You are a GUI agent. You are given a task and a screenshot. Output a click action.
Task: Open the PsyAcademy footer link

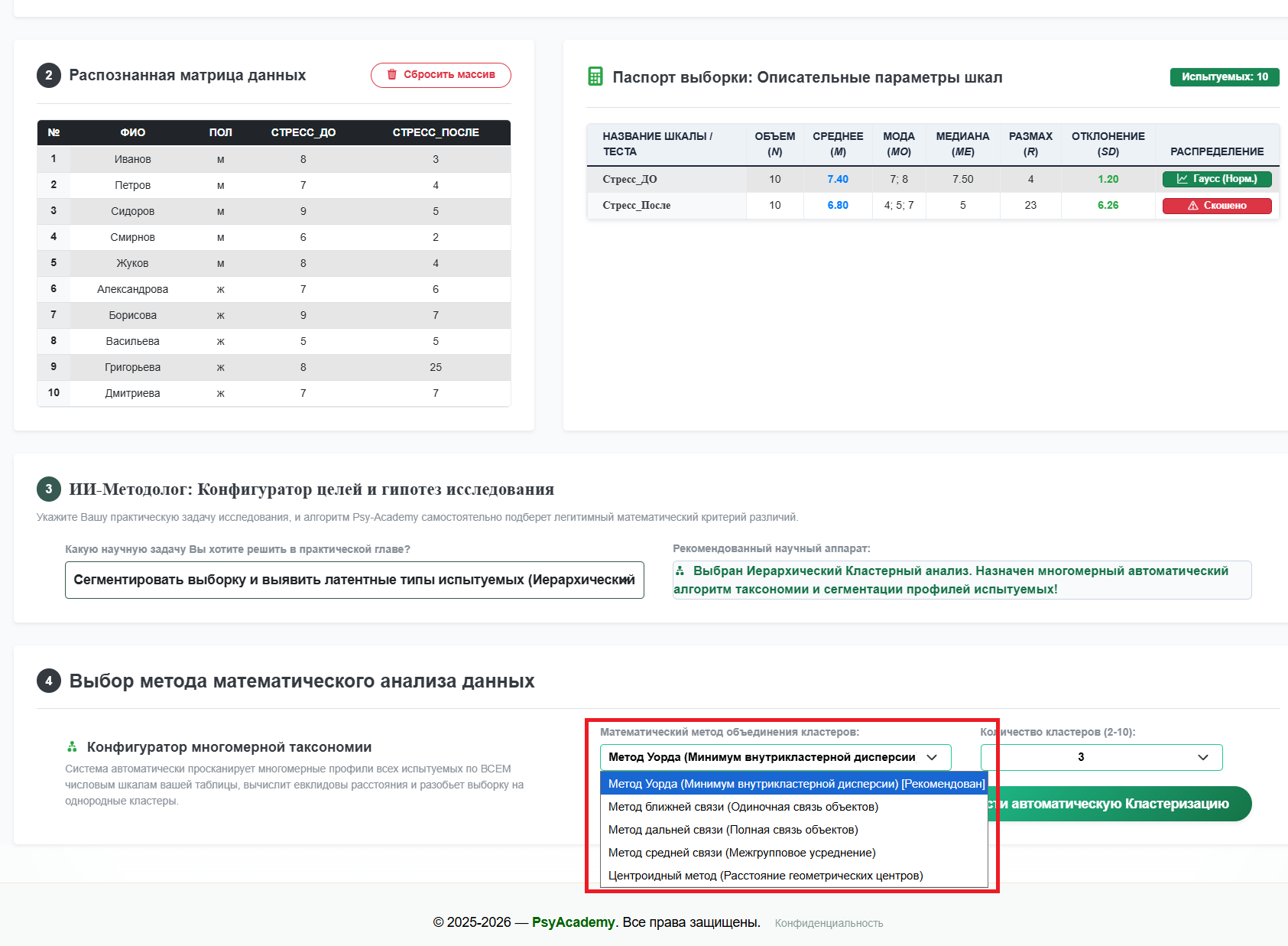tap(573, 922)
